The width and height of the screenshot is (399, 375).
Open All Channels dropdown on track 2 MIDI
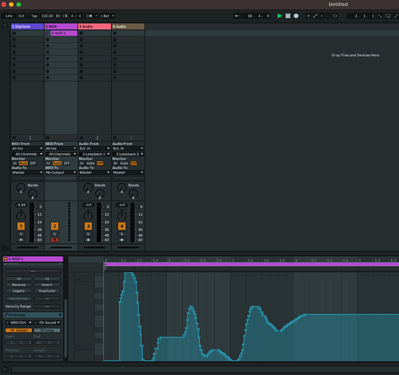(61, 154)
